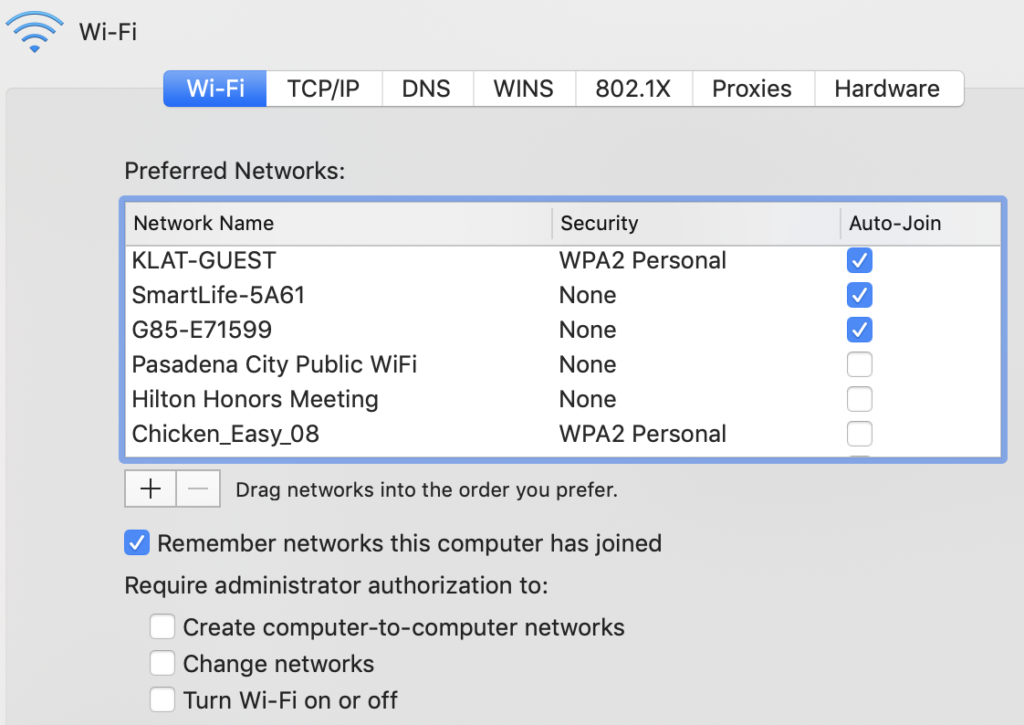This screenshot has height=725, width=1024.
Task: Enable Create computer-to-computer networks authorization
Action: 162,626
